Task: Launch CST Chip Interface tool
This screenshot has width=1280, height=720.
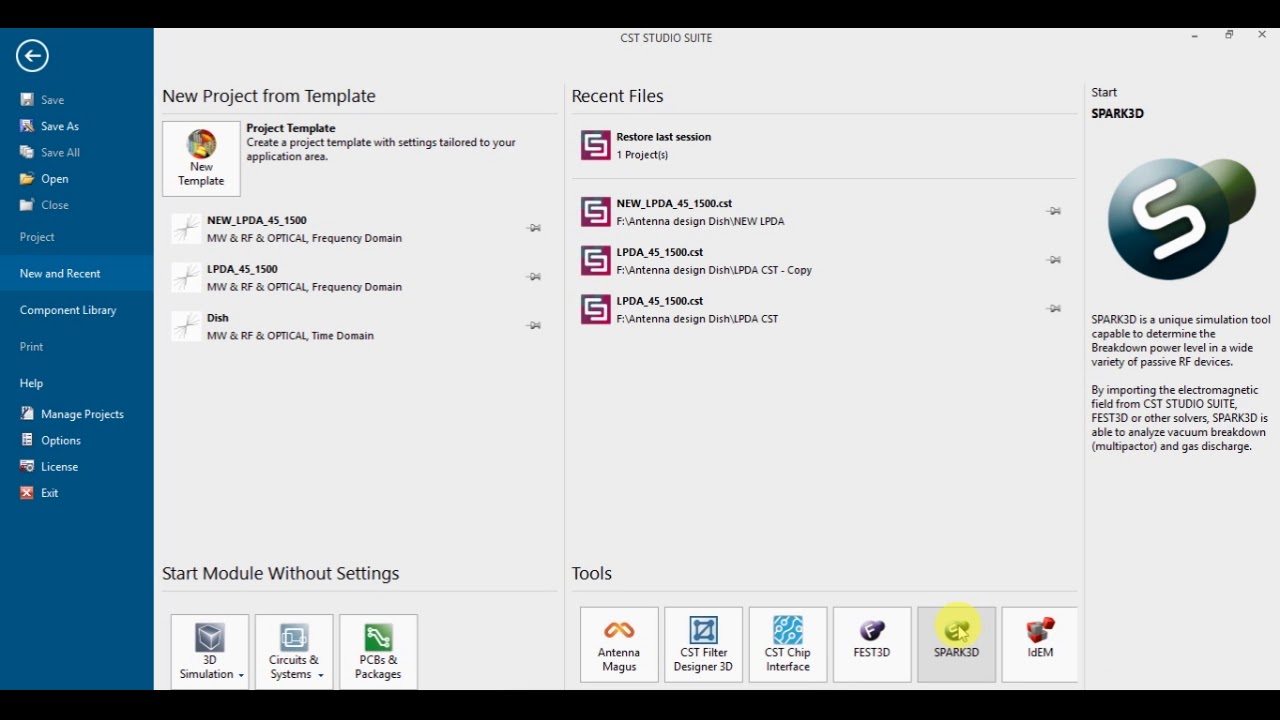Action: [788, 644]
